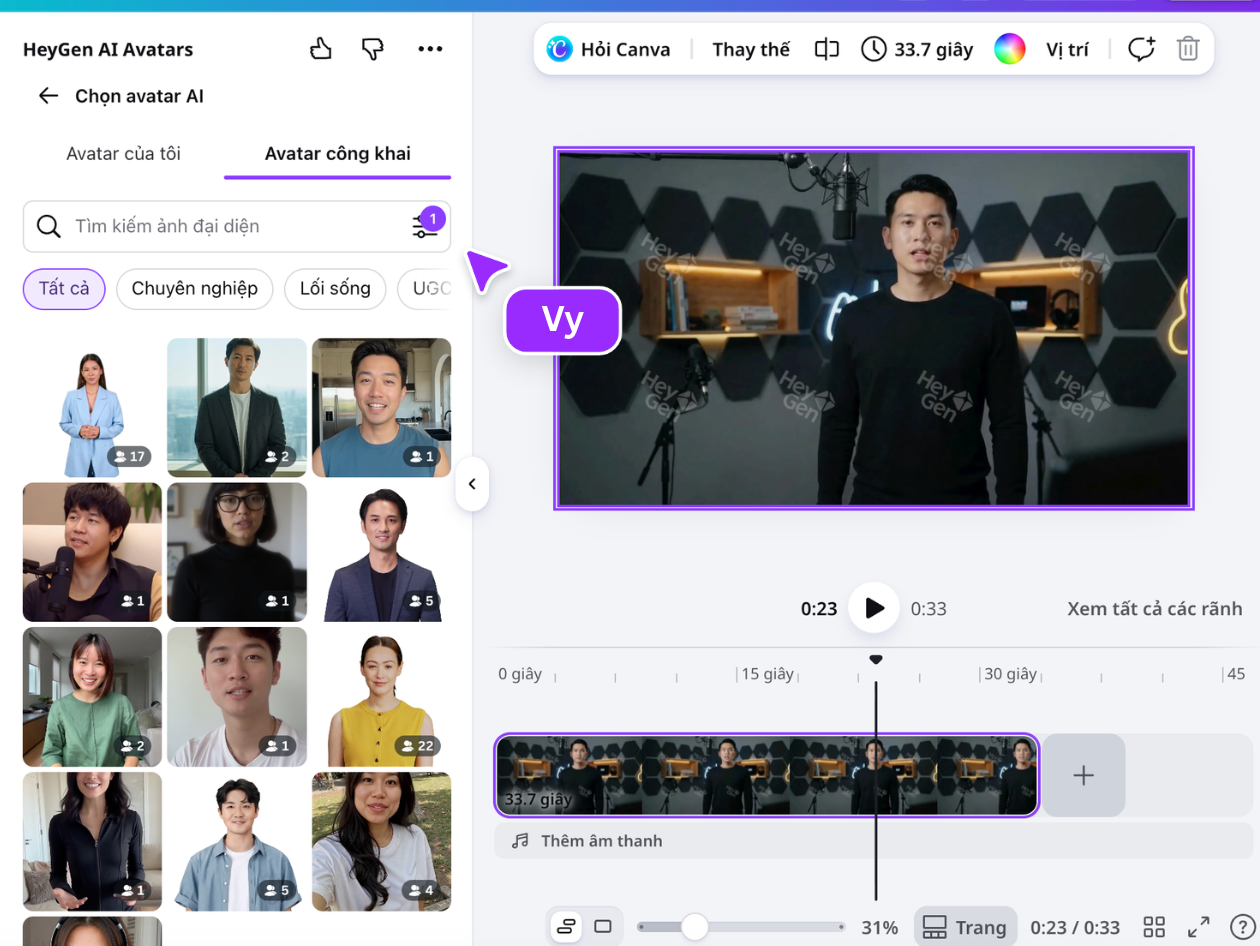Pick the man in city window avatar
The width and height of the screenshot is (1260, 946).
click(237, 408)
